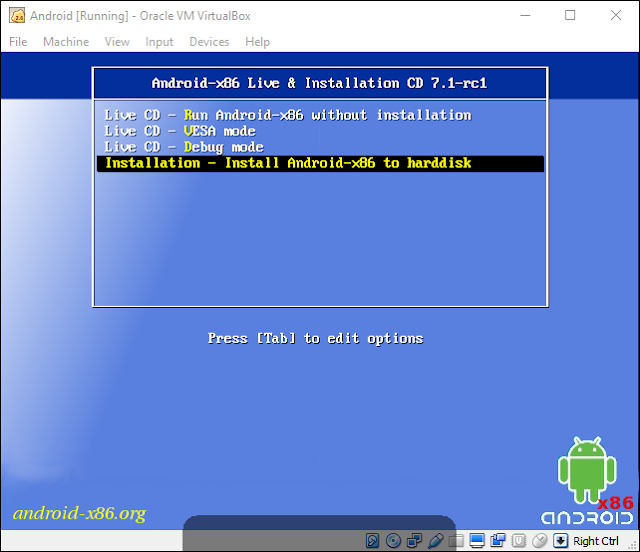Click the window resize grip in status bar

(x=634, y=546)
